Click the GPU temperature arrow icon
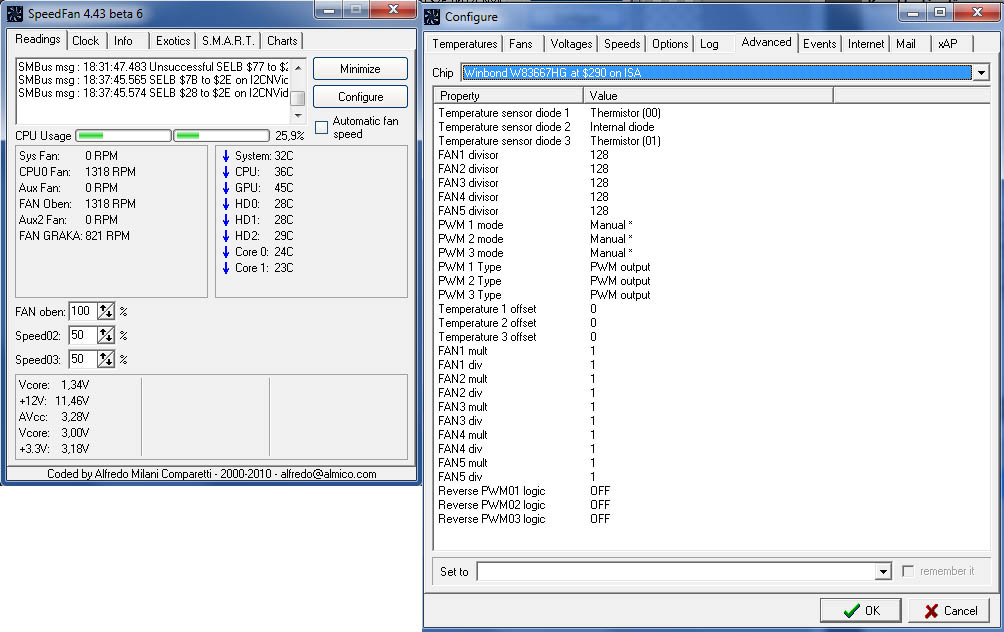Image resolution: width=1004 pixels, height=632 pixels. pyautogui.click(x=225, y=188)
